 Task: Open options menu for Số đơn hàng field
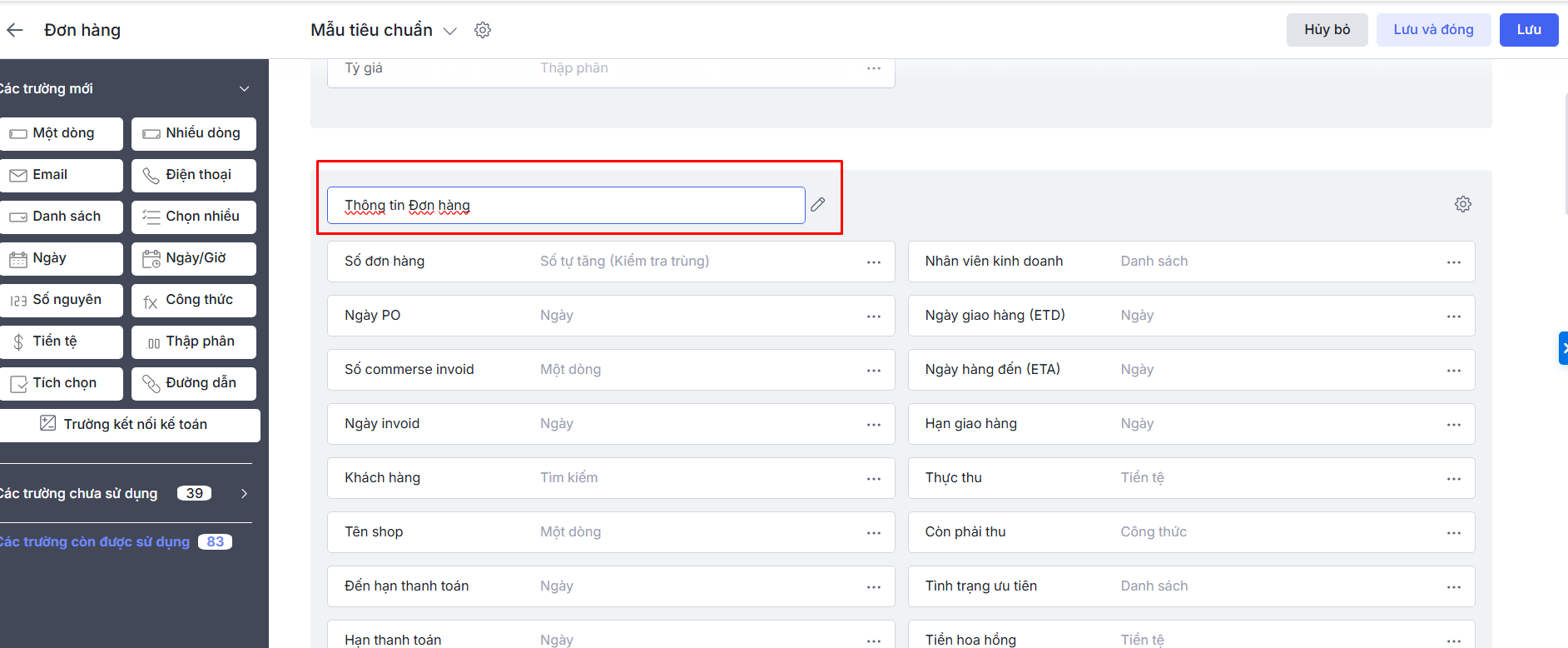873,262
